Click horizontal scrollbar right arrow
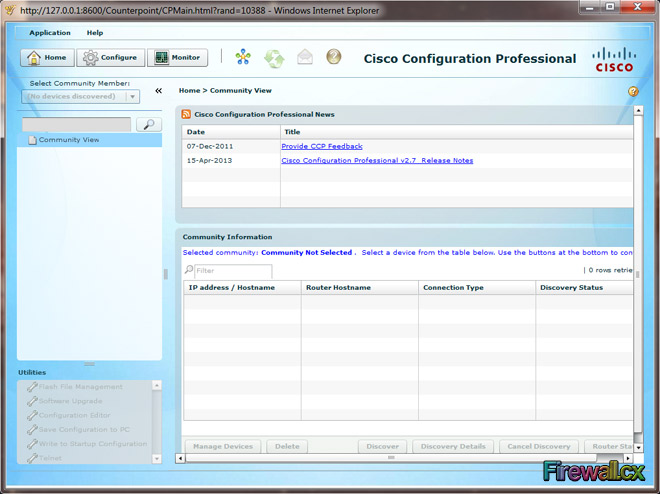 628,458
